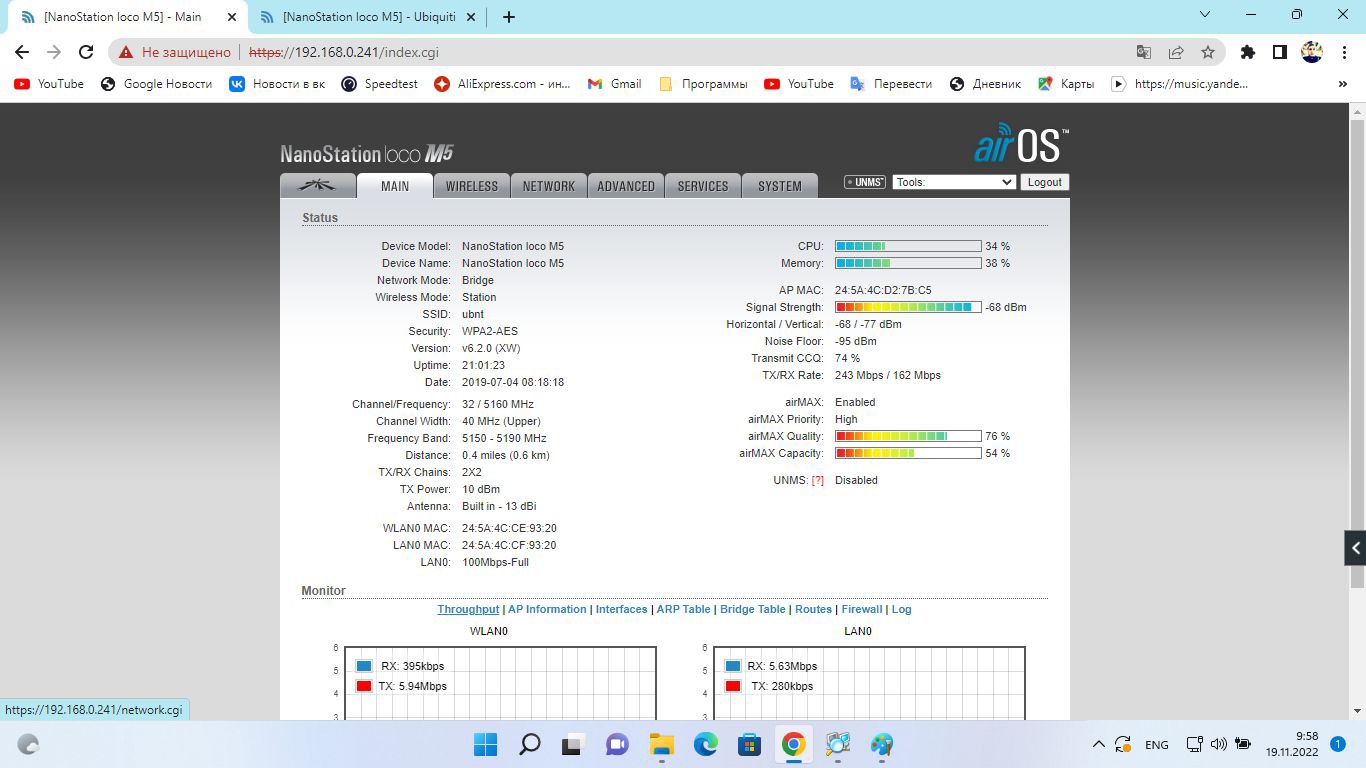Click the UNMS help question mark
Viewport: 1366px width, 768px height.
[x=818, y=480]
